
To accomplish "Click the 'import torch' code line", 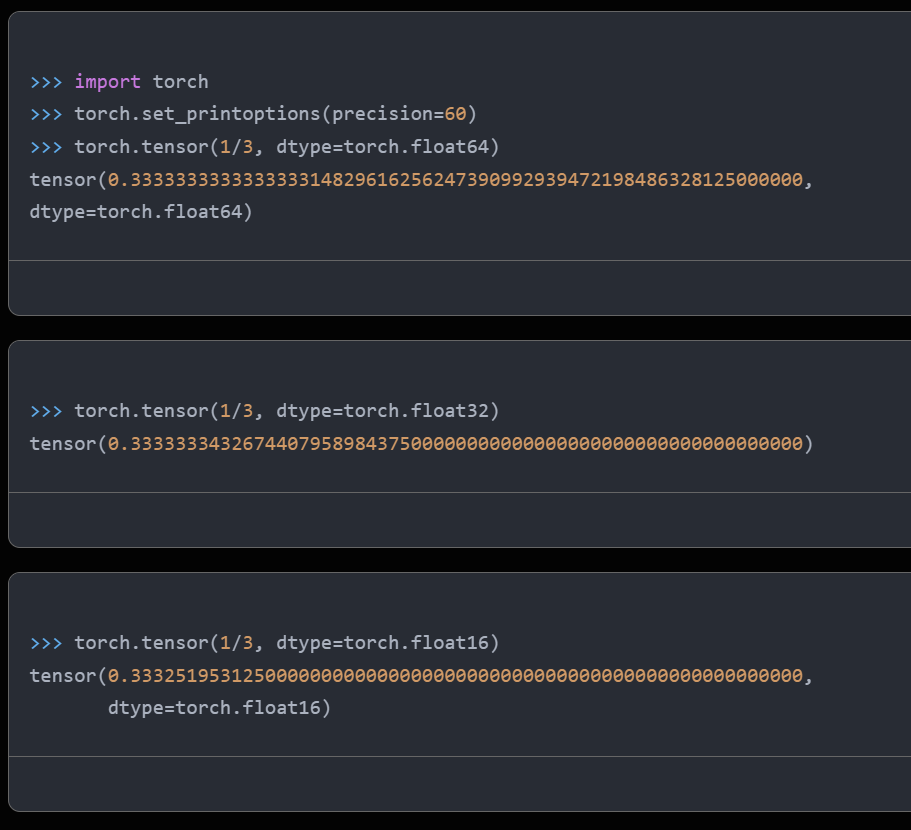I will pos(119,82).
